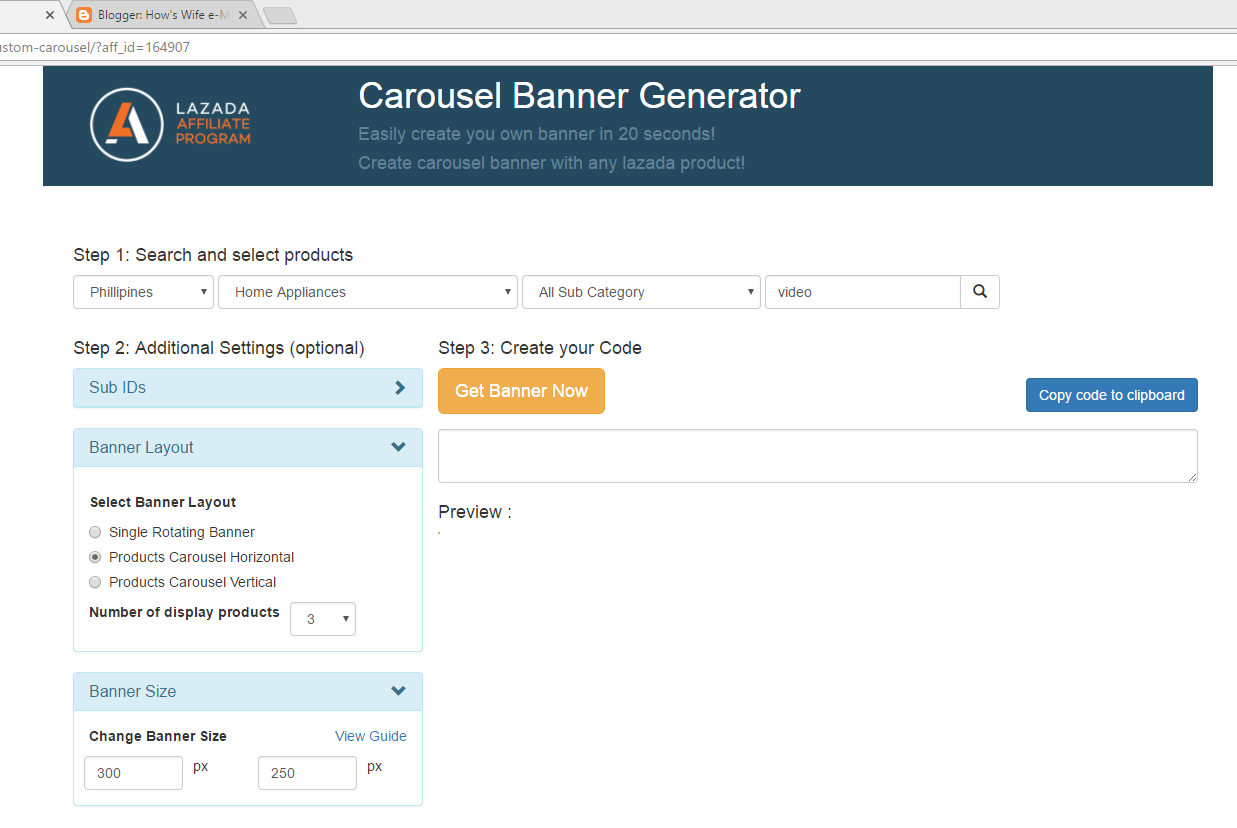This screenshot has width=1237, height=828.
Task: Collapse the Banner Layout panel
Action: pyautogui.click(x=398, y=447)
